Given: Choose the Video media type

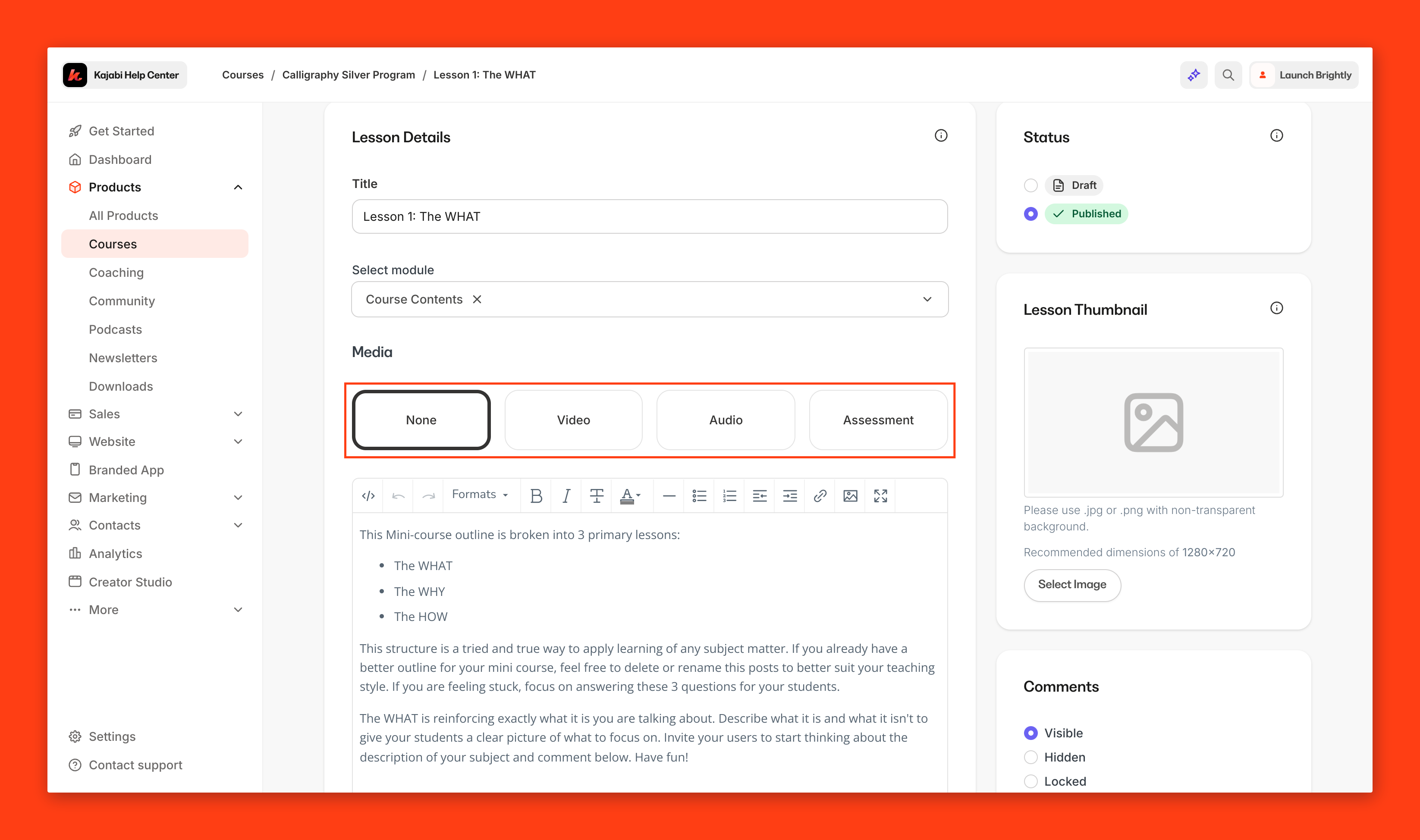Looking at the screenshot, I should [x=573, y=420].
